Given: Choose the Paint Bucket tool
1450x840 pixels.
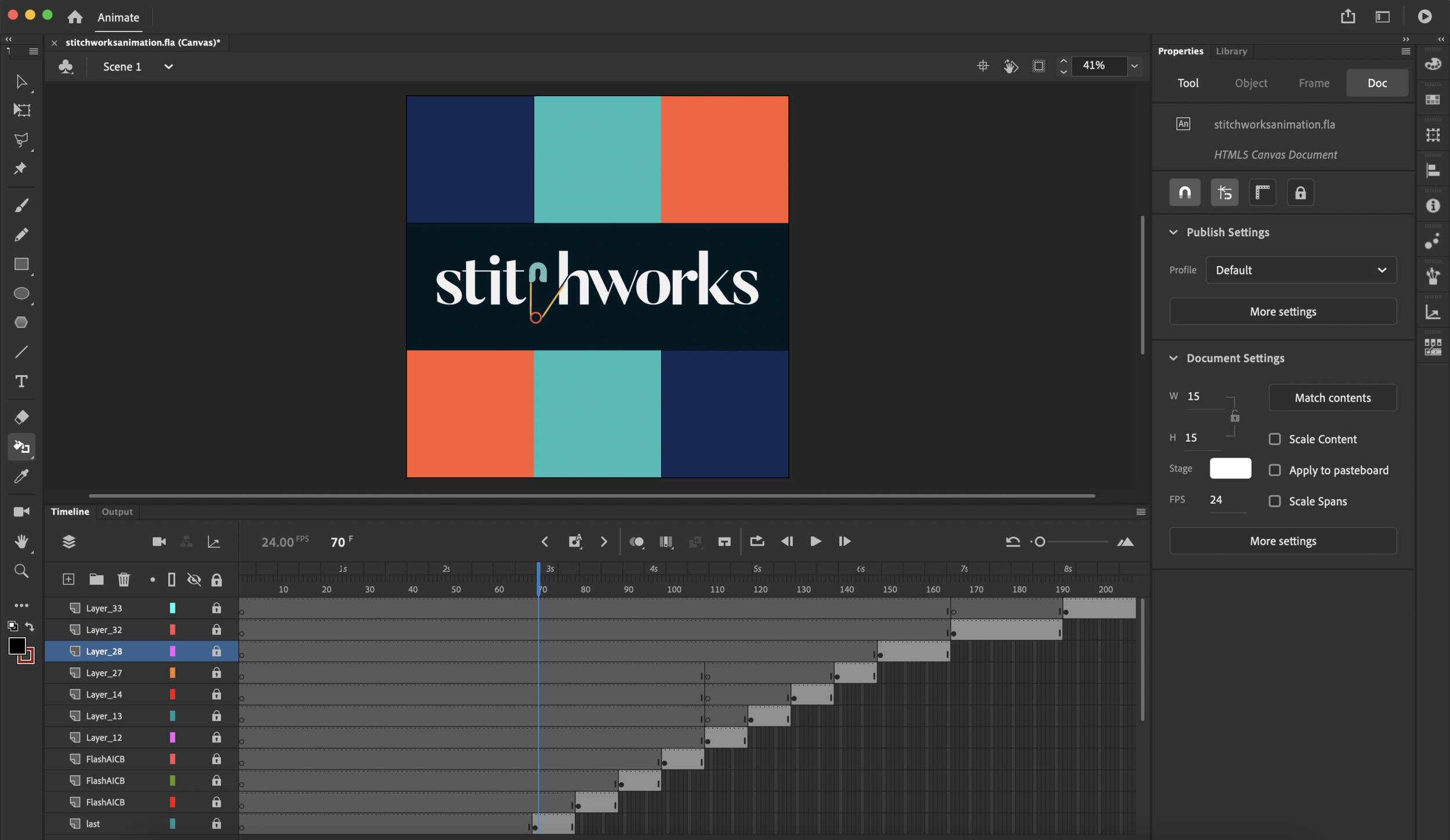Looking at the screenshot, I should tap(21, 446).
